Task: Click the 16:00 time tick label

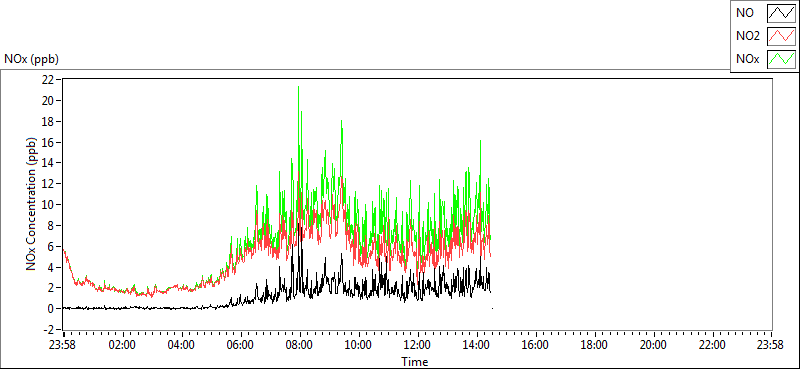Action: tap(535, 345)
